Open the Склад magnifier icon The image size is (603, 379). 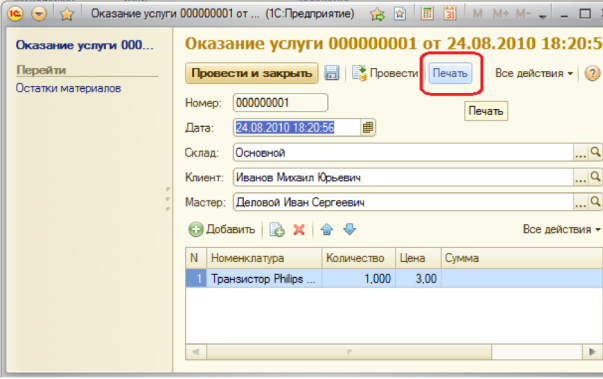tap(595, 153)
